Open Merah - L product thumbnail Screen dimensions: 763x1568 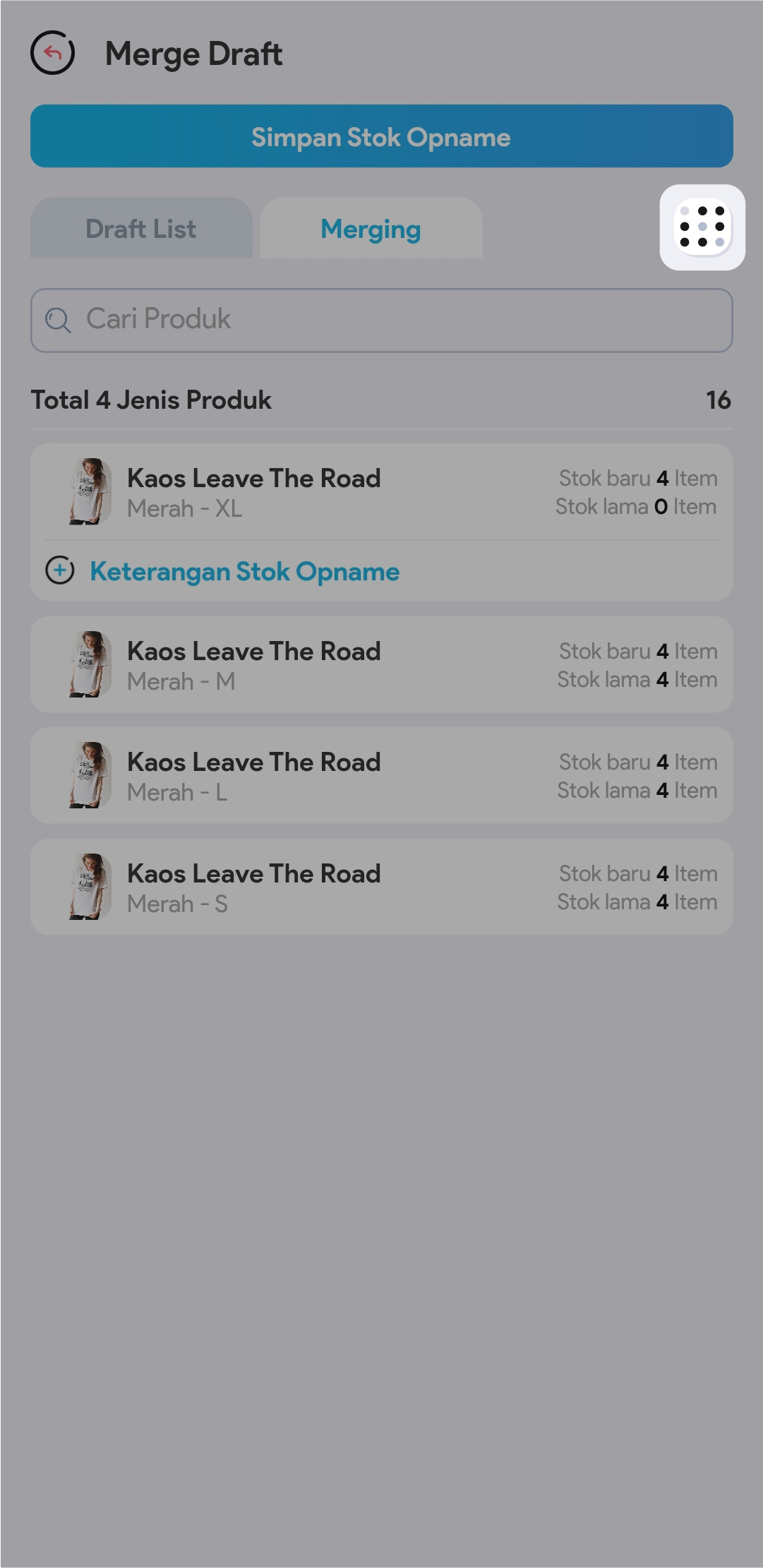[x=90, y=775]
